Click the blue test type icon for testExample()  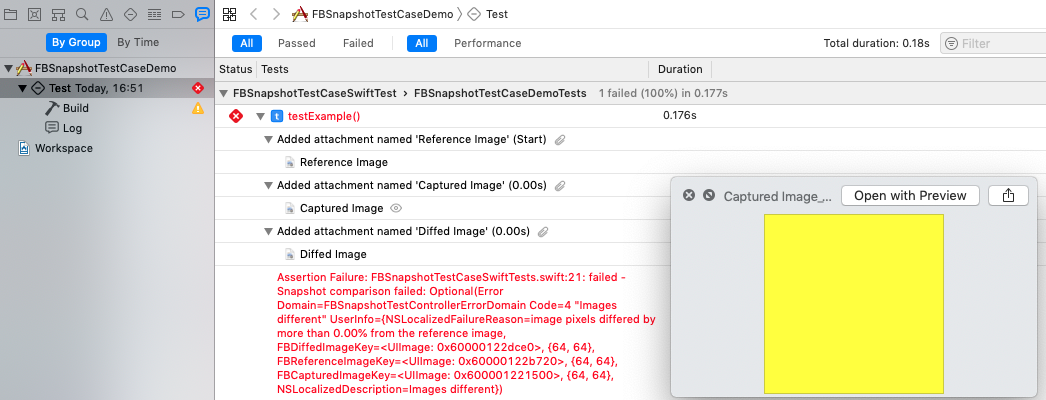277,117
